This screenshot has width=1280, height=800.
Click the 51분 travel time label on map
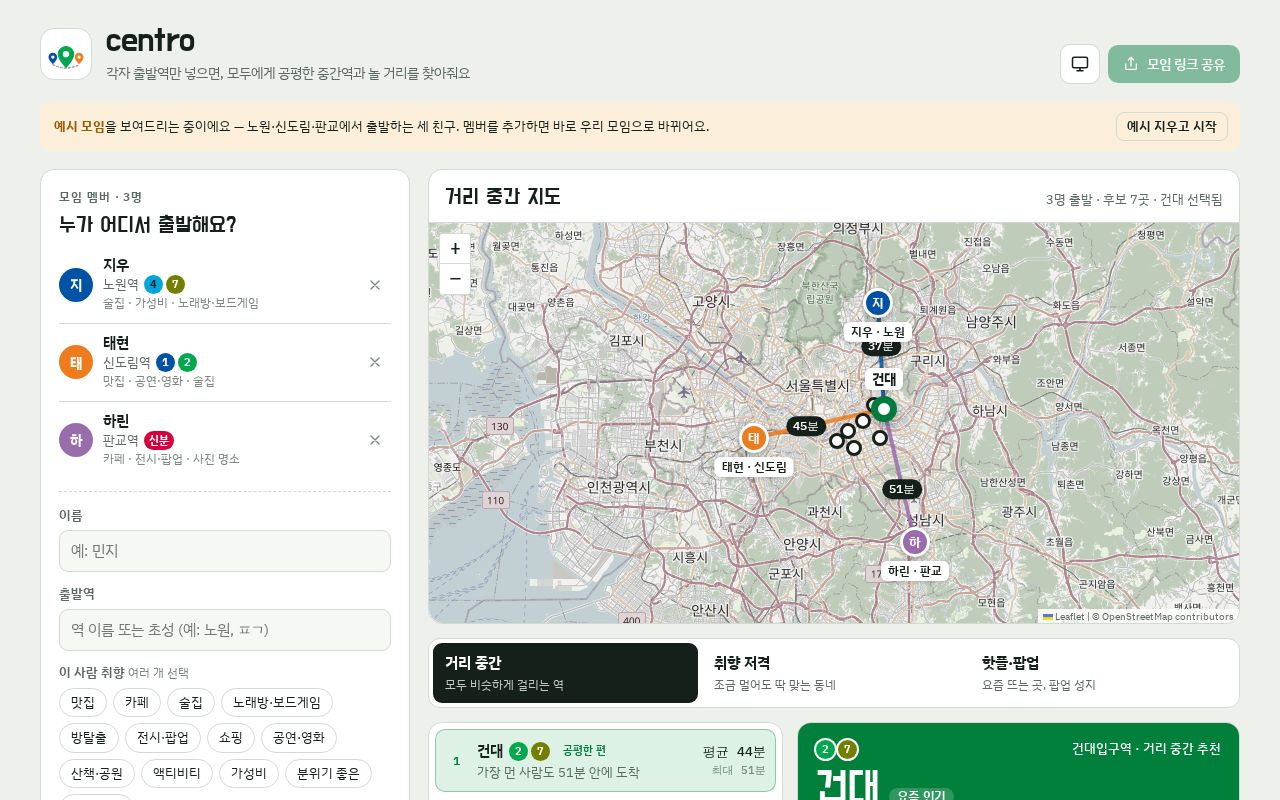click(902, 489)
